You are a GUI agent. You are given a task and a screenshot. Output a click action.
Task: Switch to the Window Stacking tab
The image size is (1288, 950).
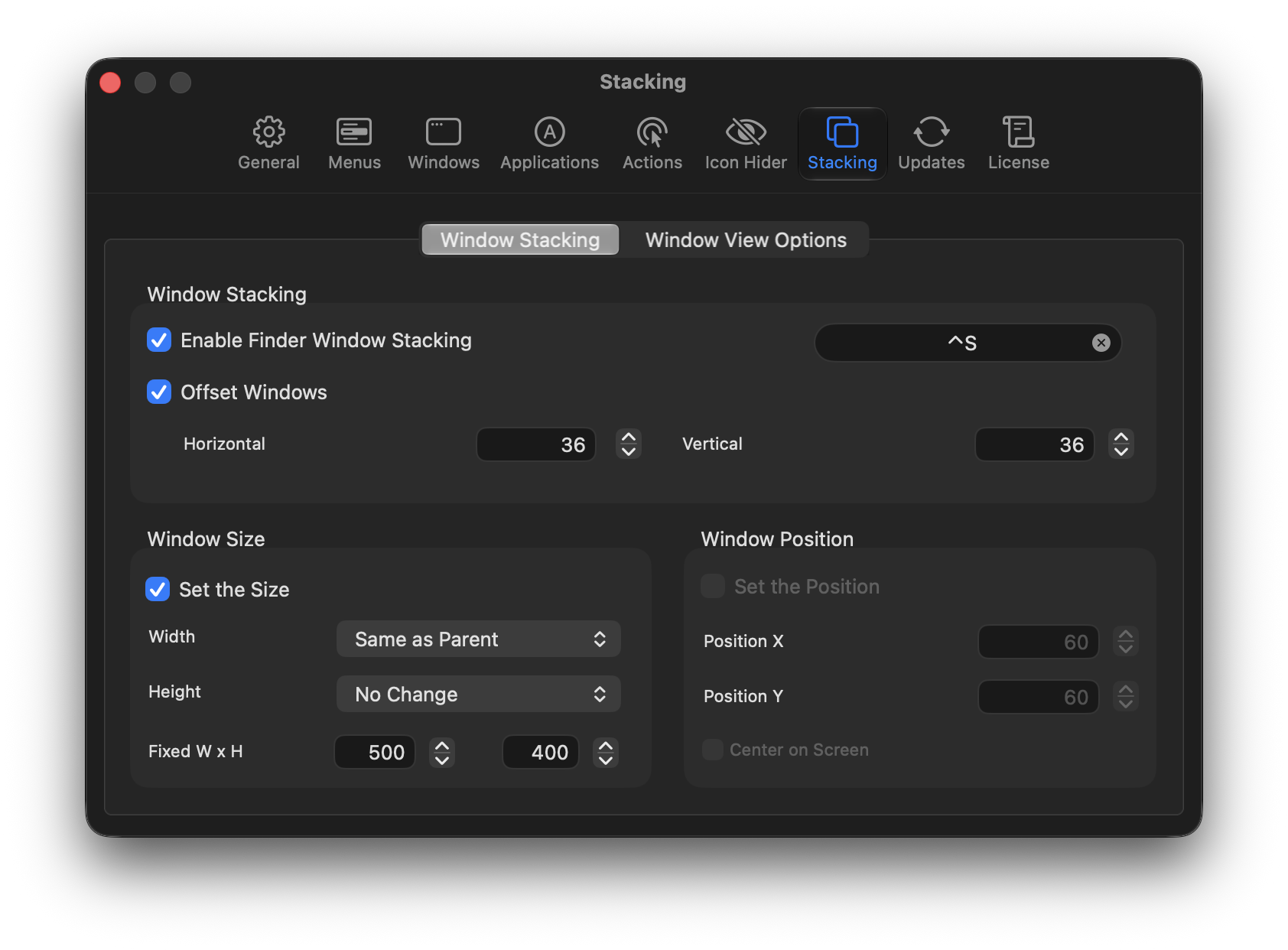520,239
